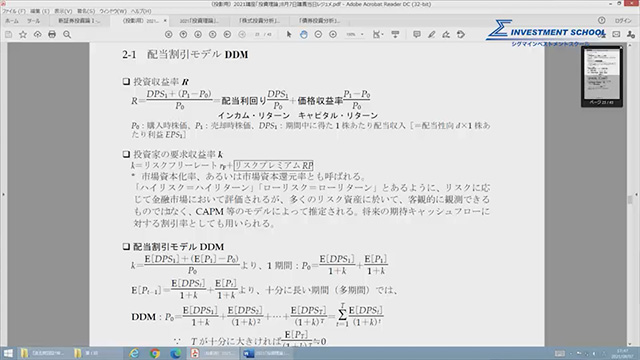This screenshot has height=360, width=640.
Task: Click the 投資家の要求収益率 k heading
Action: tap(173, 154)
